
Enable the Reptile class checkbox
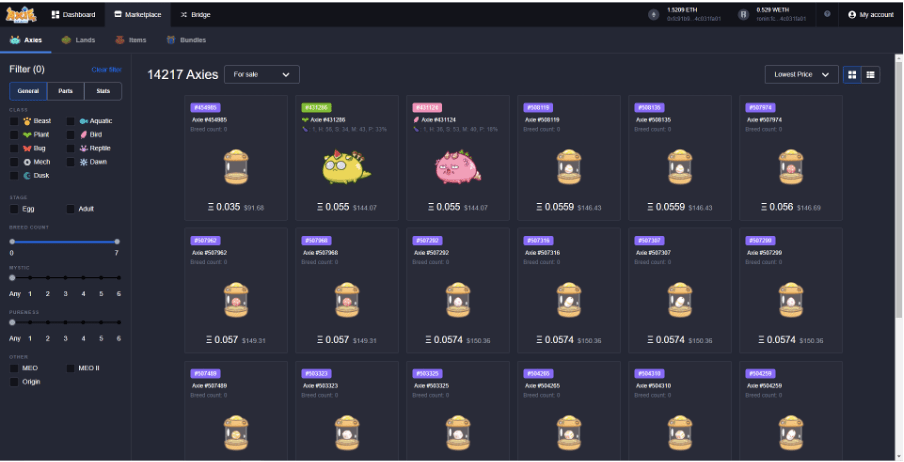pos(70,148)
